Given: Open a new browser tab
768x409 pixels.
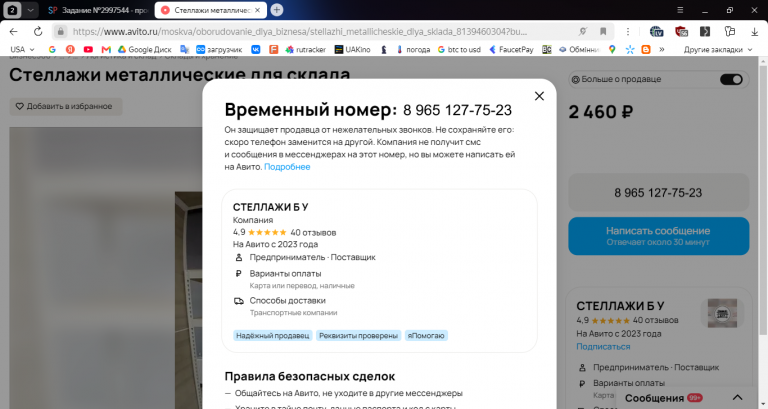Looking at the screenshot, I should [277, 10].
